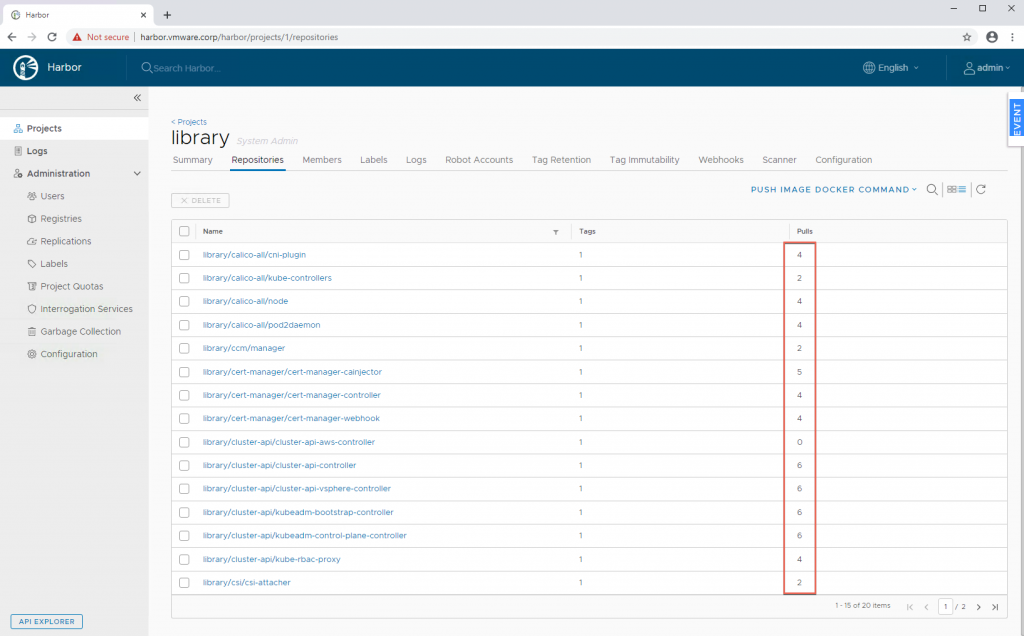Toggle the select-all checkbox in table header
Screen dimensions: 1024x636
[x=184, y=231]
